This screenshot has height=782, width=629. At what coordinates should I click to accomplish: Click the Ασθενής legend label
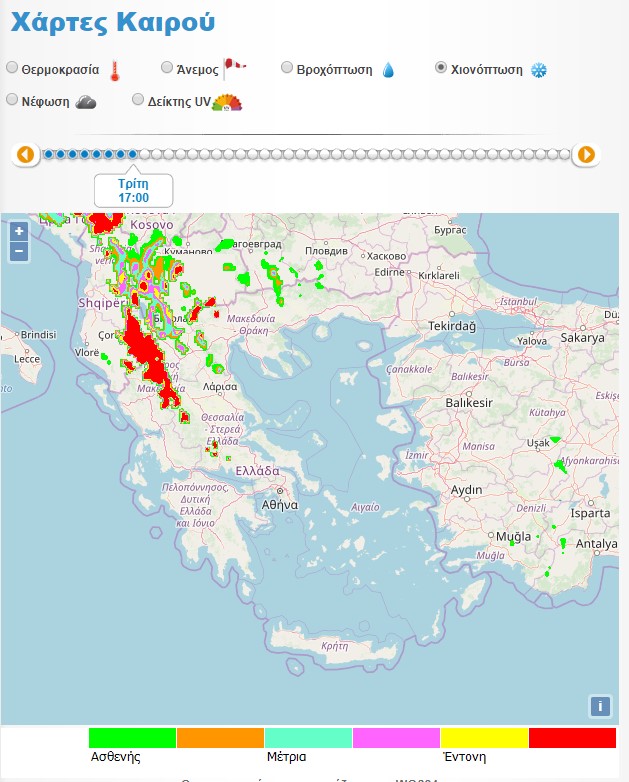click(115, 757)
